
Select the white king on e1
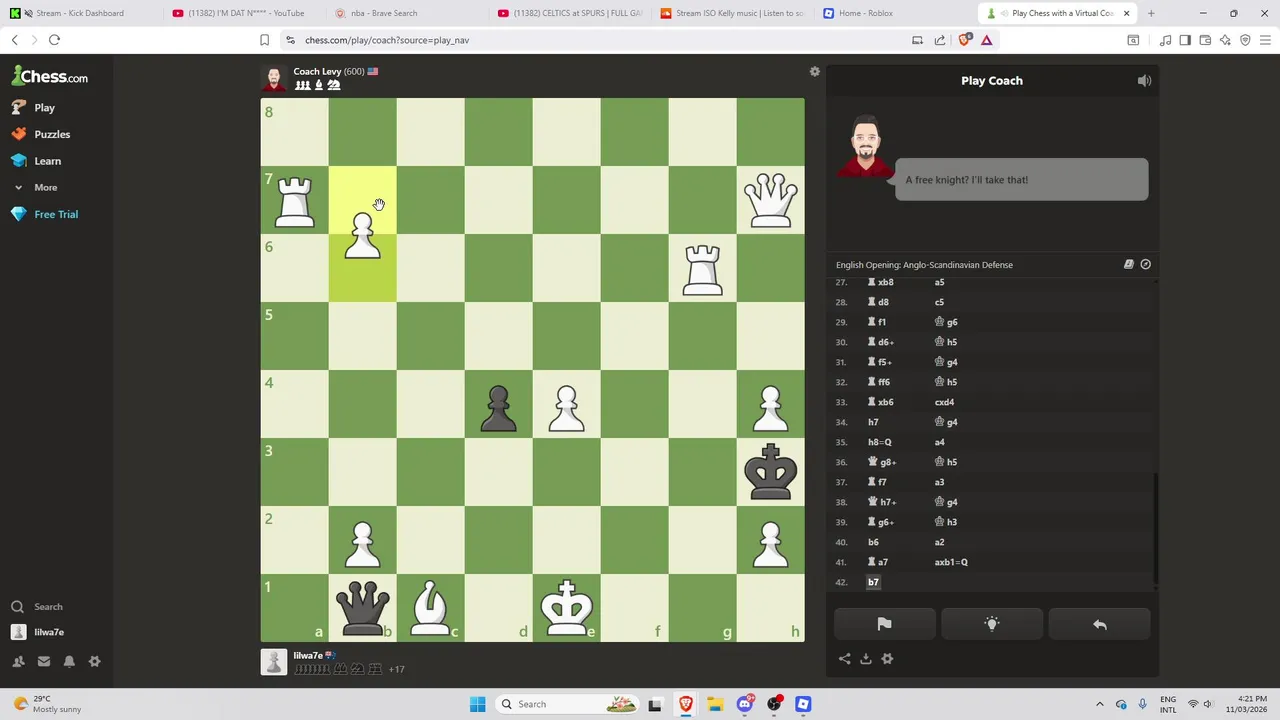coord(566,608)
